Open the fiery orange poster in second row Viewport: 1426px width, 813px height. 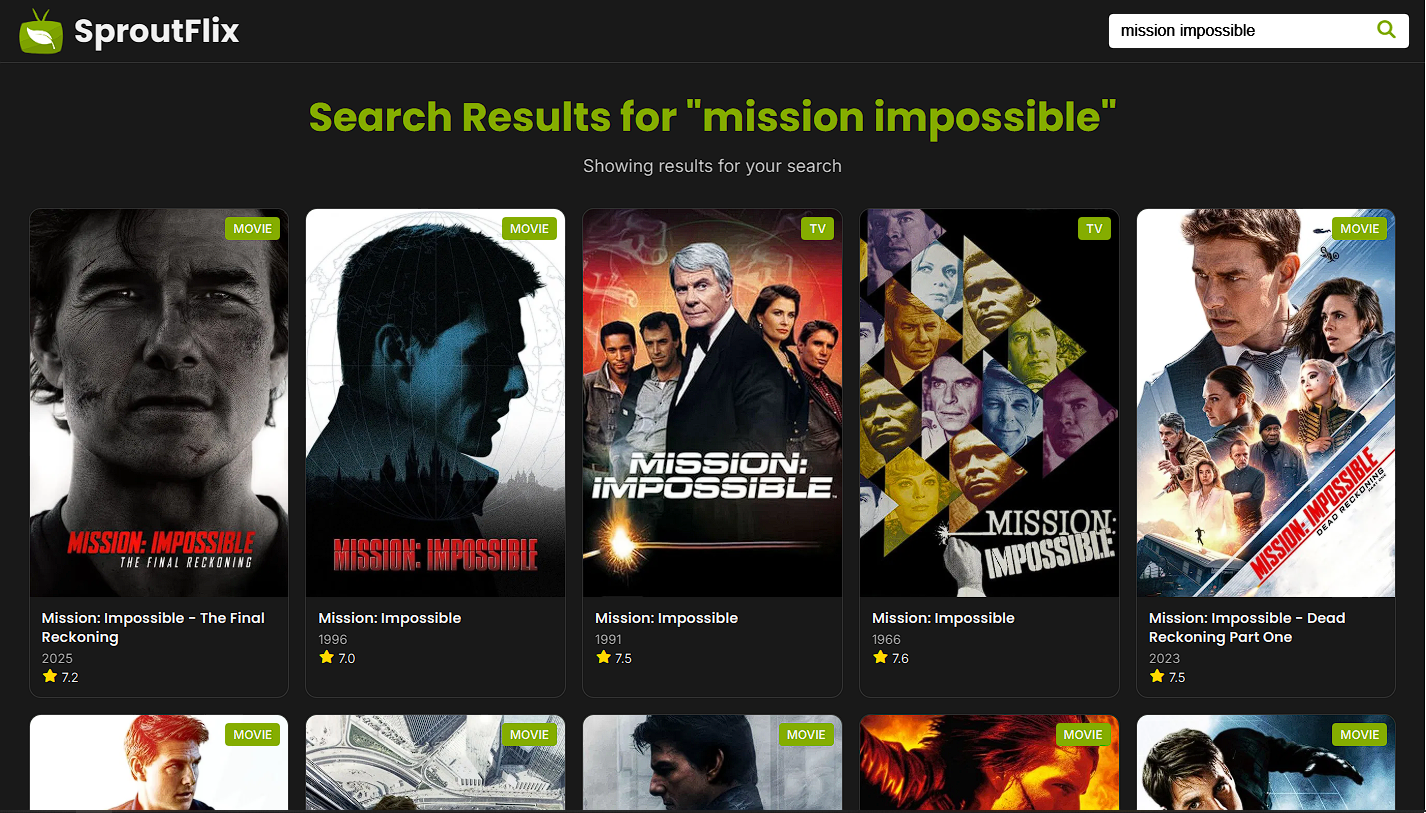pos(989,762)
